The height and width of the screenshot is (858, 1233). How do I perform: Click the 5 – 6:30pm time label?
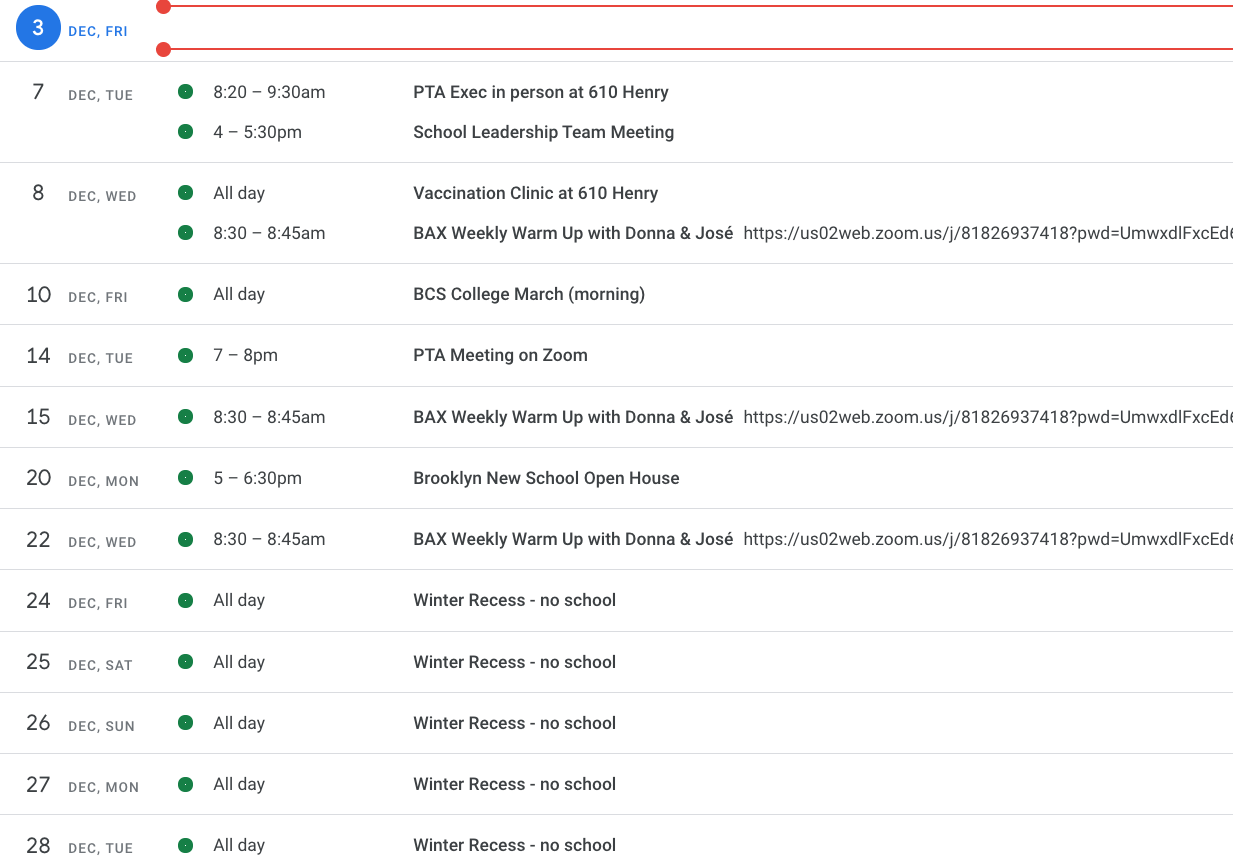click(257, 478)
